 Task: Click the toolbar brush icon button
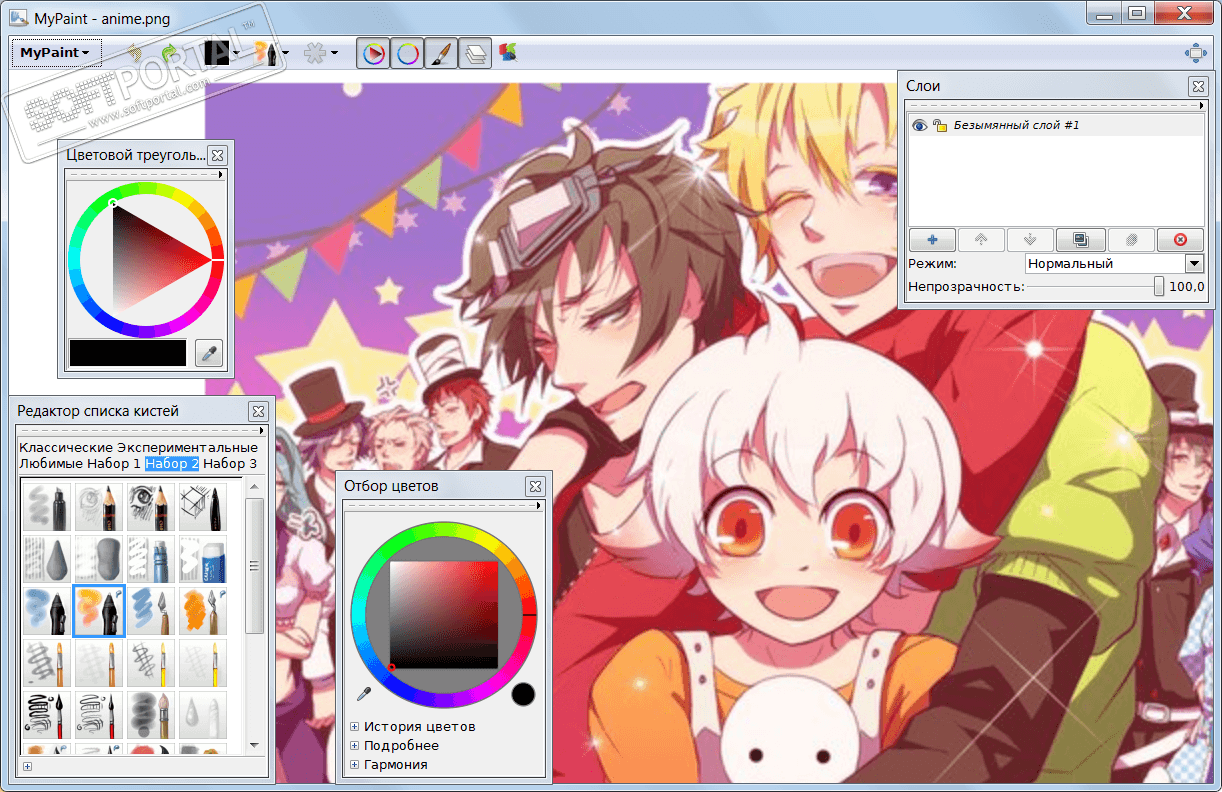(x=266, y=53)
